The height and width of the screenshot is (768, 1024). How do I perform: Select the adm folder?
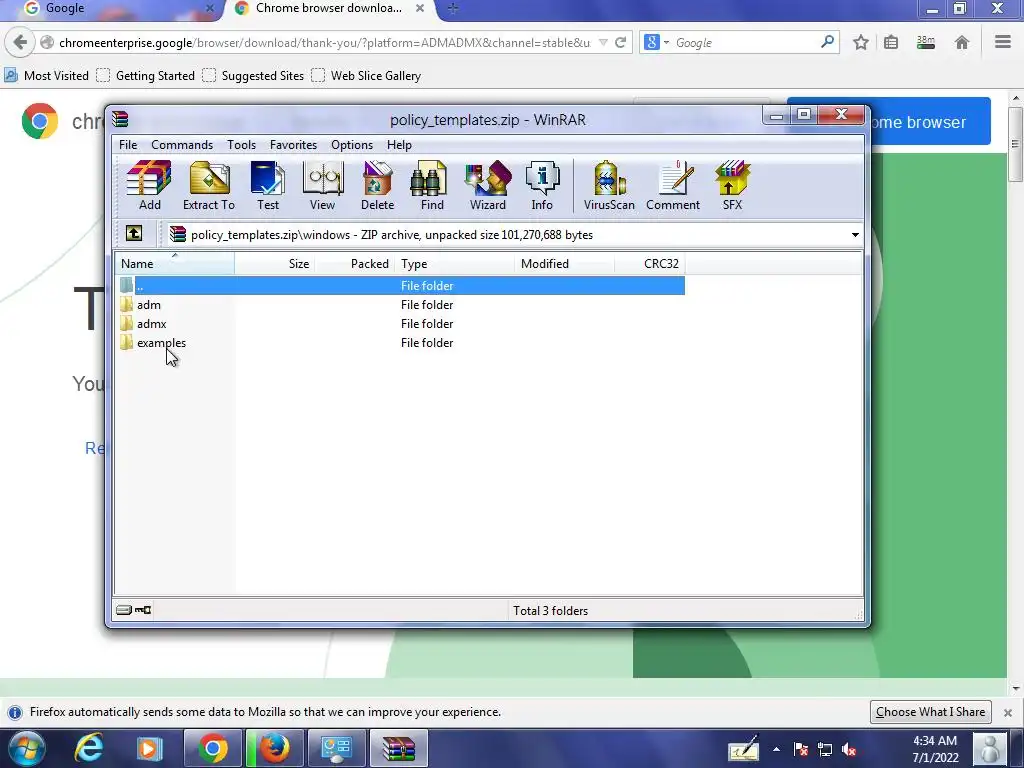coord(149,305)
